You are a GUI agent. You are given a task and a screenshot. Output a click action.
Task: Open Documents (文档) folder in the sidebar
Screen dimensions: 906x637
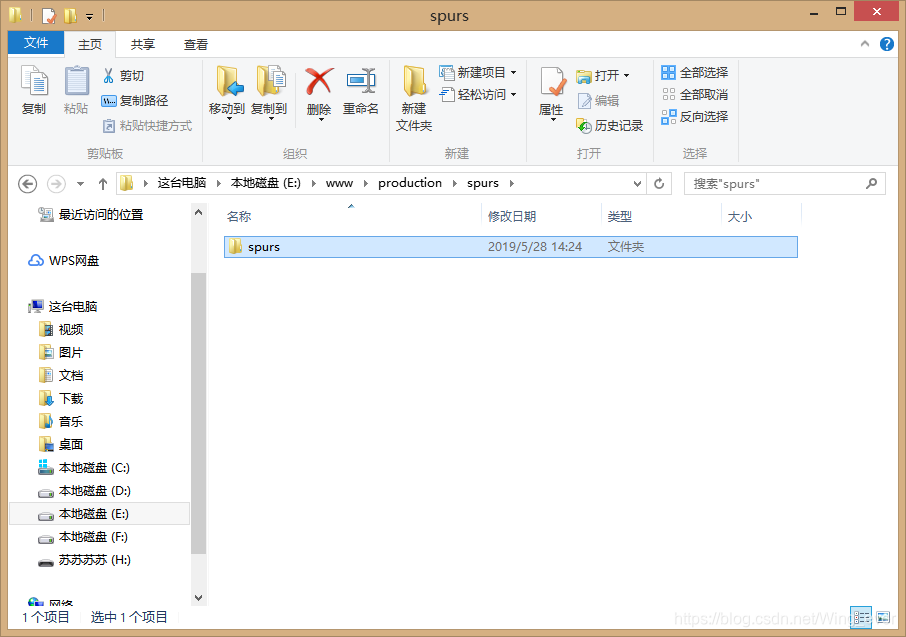pyautogui.click(x=61, y=376)
